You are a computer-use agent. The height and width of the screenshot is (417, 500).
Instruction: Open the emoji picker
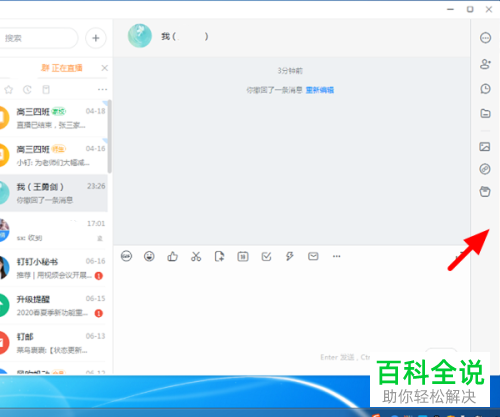149,256
